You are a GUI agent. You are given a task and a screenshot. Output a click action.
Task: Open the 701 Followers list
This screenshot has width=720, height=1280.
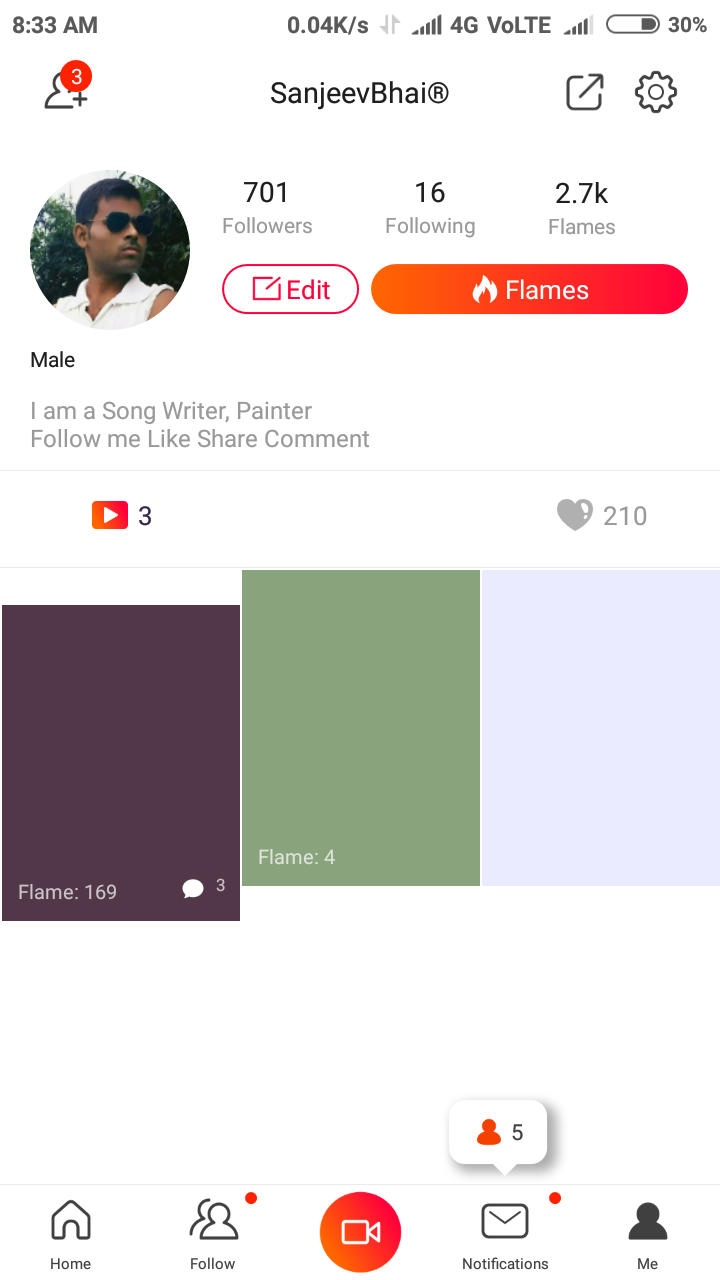(266, 205)
